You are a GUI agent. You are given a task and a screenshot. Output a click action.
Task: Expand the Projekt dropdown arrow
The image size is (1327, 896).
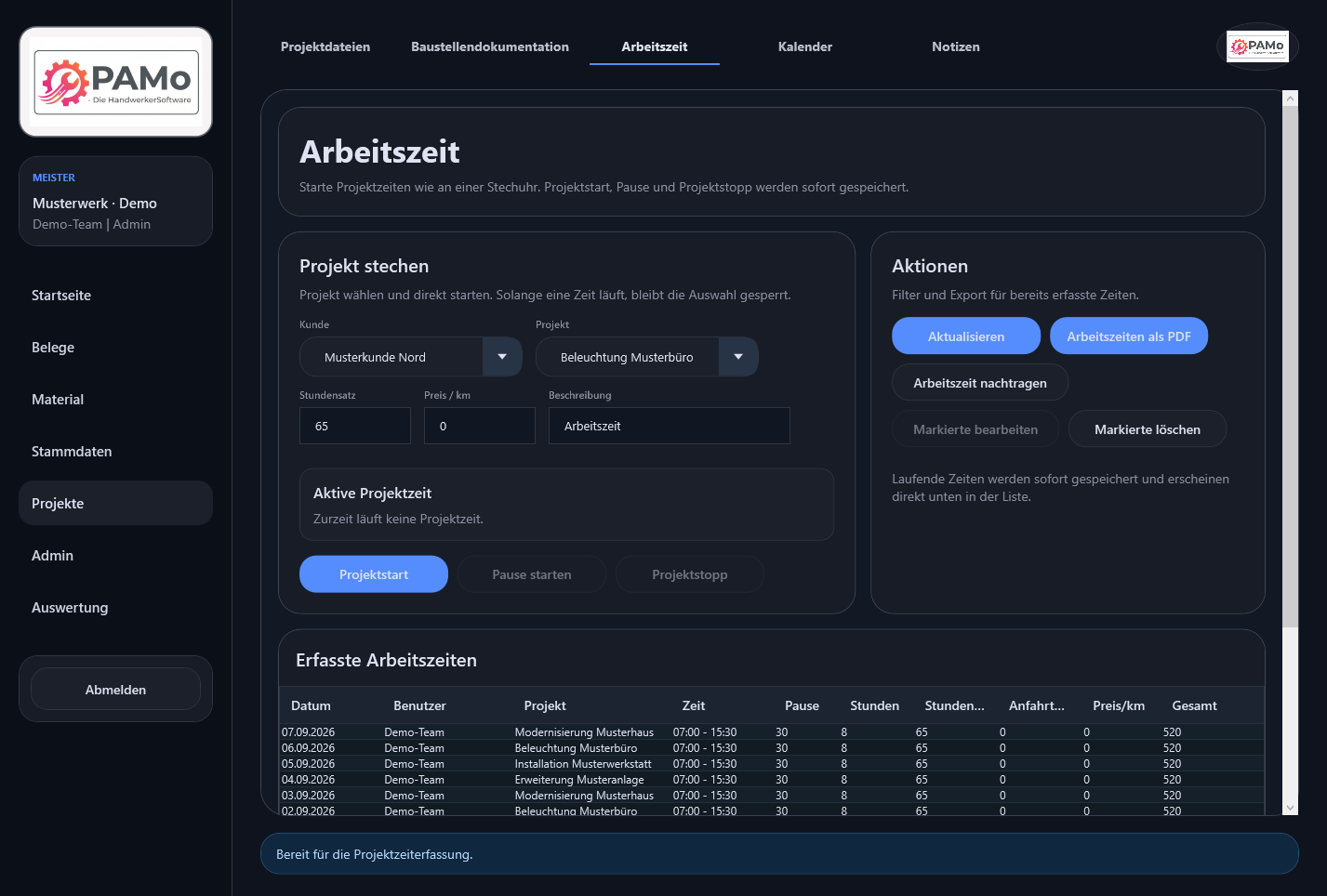(x=738, y=357)
